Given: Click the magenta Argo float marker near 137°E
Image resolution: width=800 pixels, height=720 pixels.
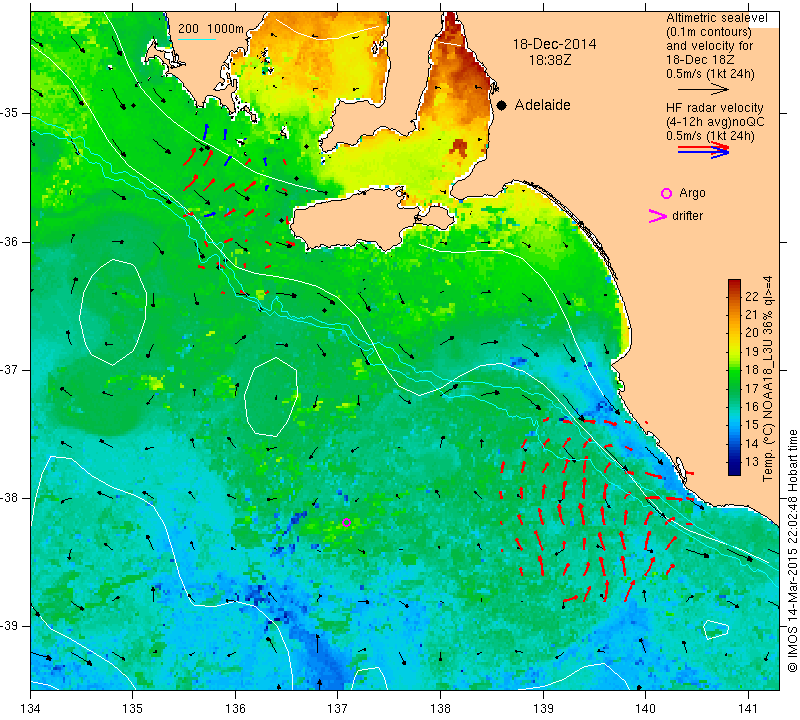Looking at the screenshot, I should (346, 522).
